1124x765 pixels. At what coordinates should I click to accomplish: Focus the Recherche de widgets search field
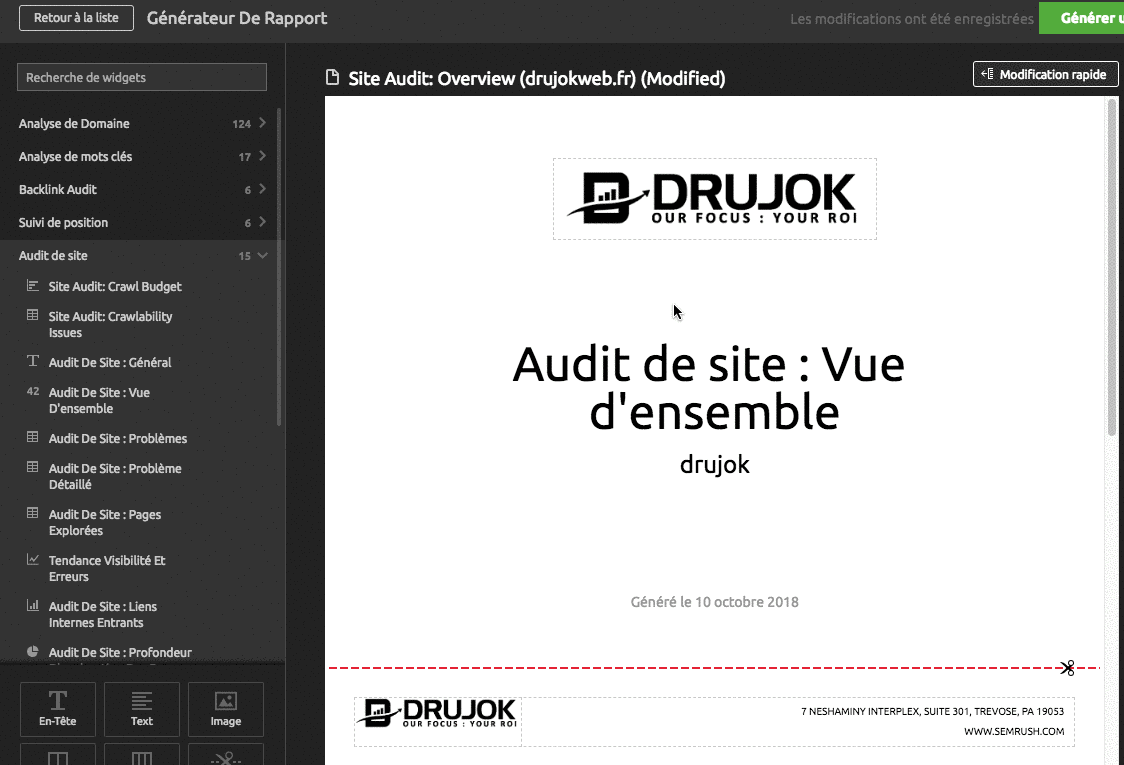[x=142, y=77]
